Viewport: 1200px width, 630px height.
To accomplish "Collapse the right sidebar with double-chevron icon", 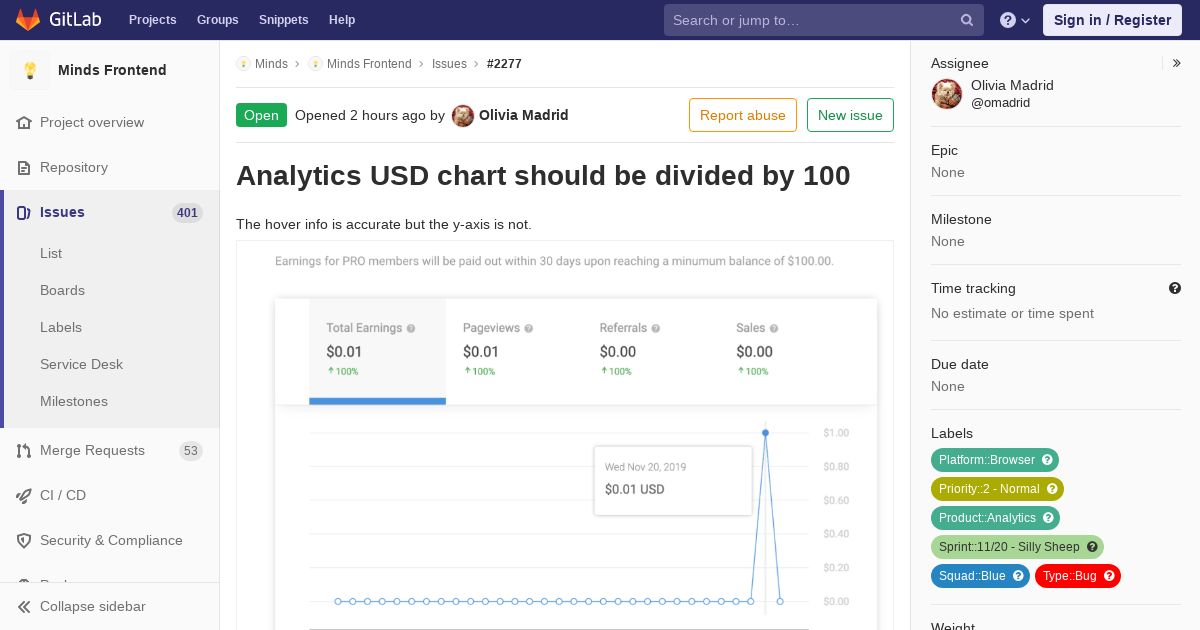I will coord(1177,63).
